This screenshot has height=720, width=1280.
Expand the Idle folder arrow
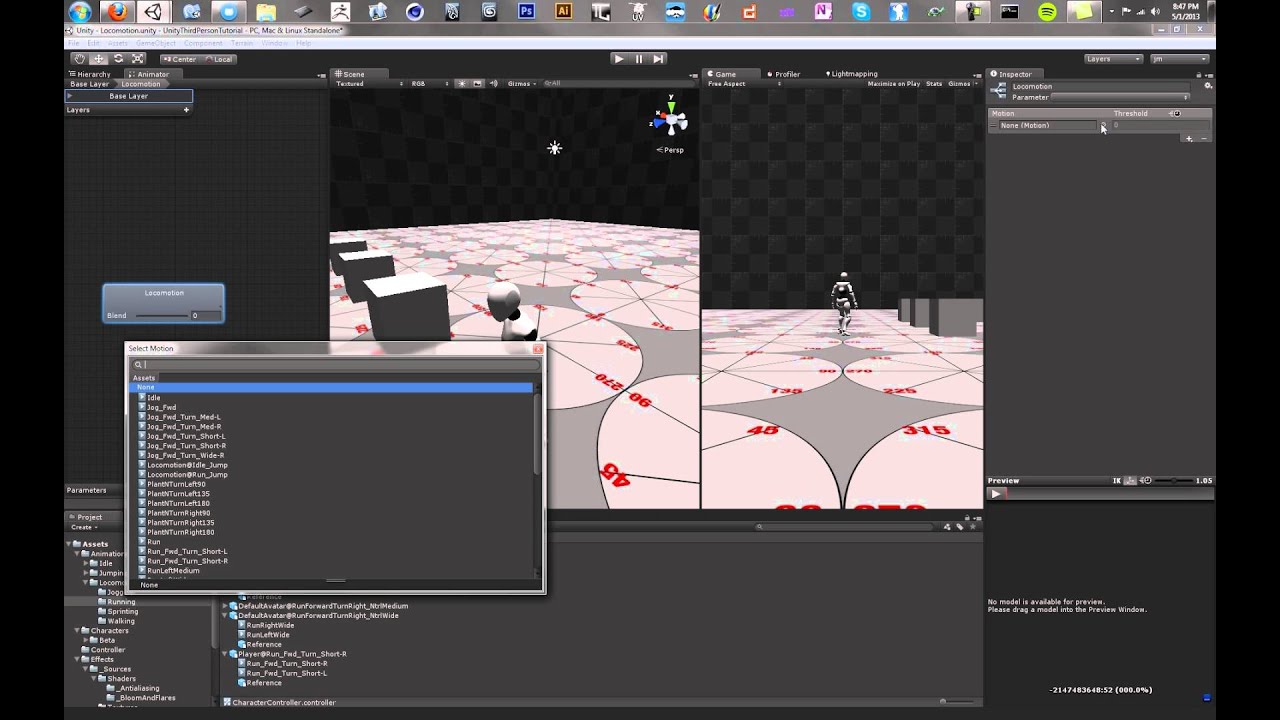pyautogui.click(x=86, y=563)
